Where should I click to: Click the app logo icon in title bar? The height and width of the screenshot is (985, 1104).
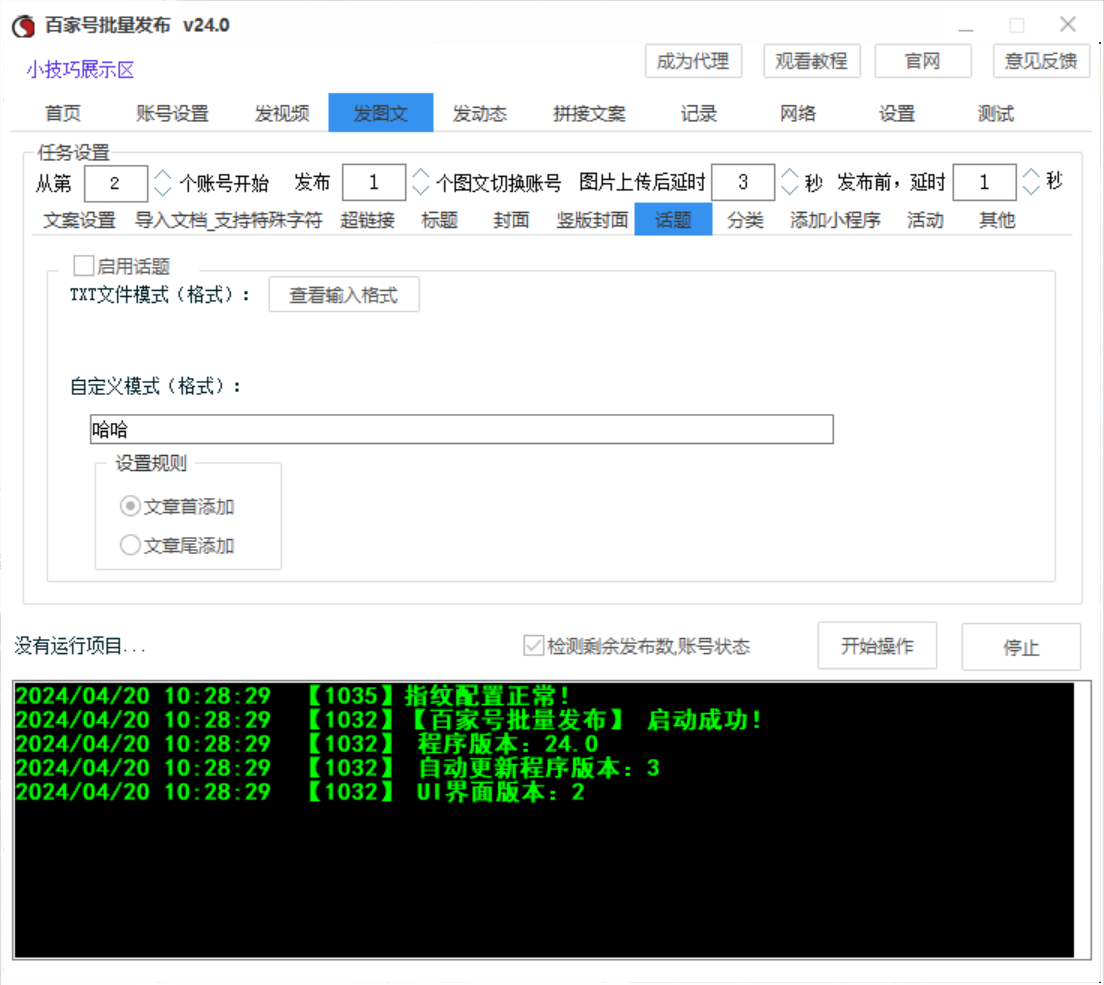coord(24,27)
